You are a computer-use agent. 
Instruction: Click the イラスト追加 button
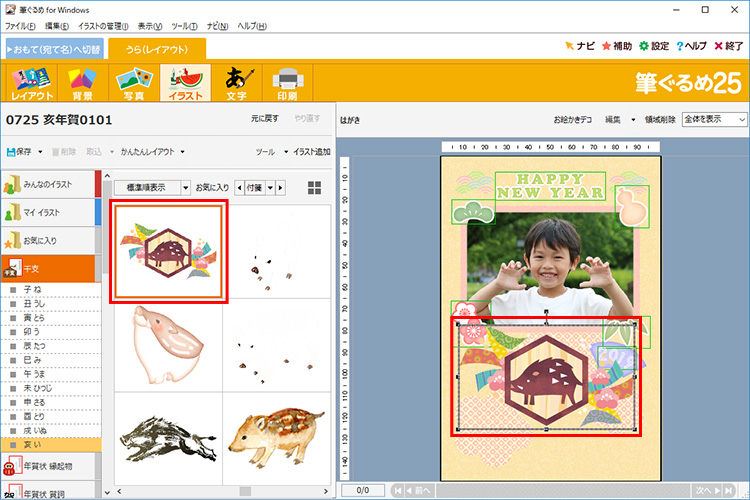click(310, 152)
